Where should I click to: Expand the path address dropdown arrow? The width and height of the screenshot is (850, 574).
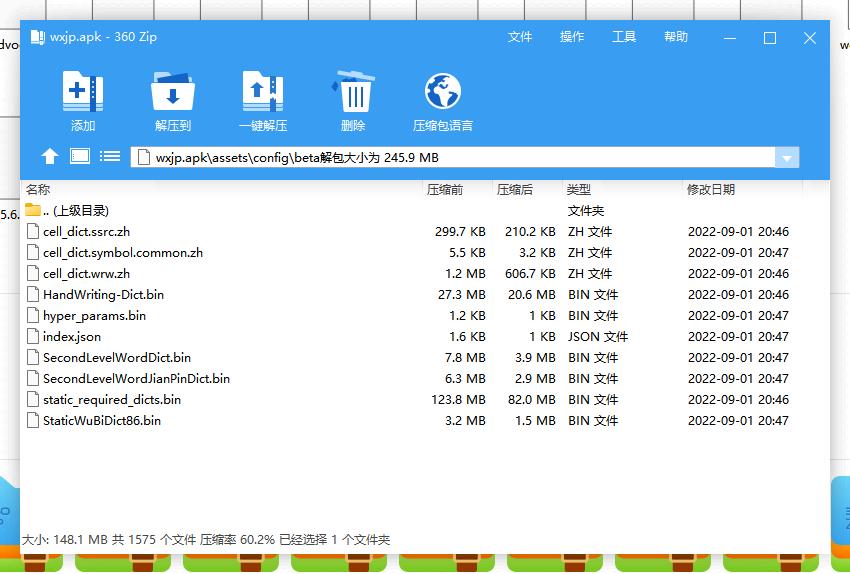(x=787, y=158)
